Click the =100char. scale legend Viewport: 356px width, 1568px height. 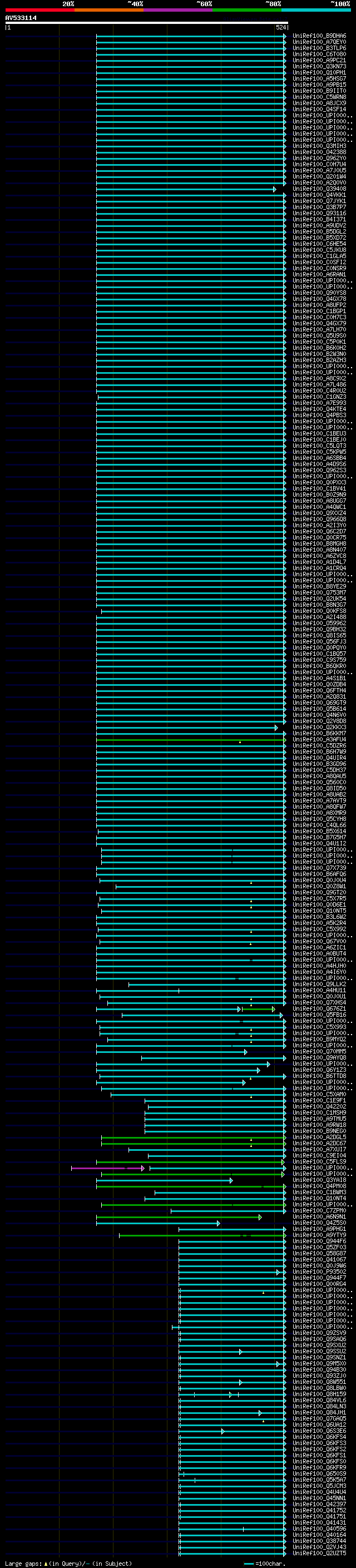[x=265, y=1564]
